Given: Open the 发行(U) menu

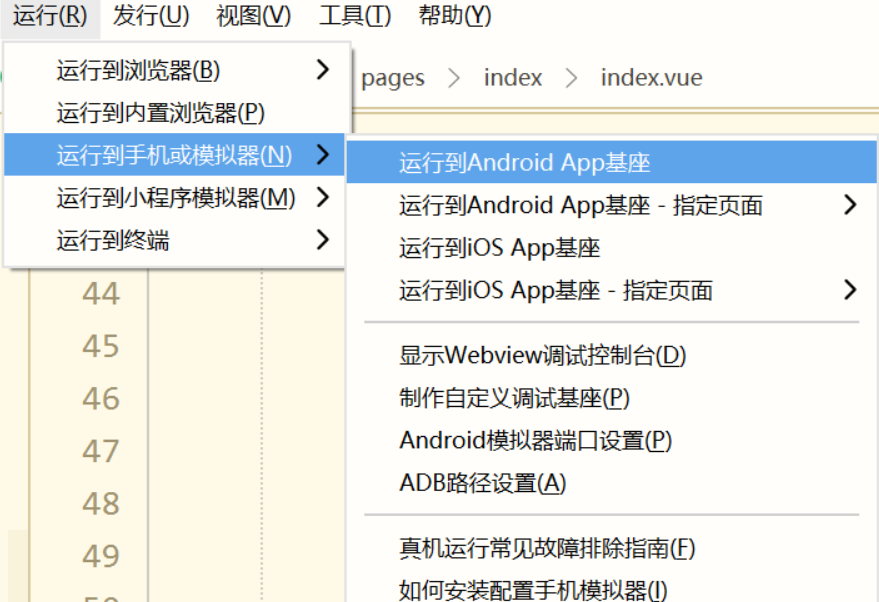Looking at the screenshot, I should click(x=151, y=16).
